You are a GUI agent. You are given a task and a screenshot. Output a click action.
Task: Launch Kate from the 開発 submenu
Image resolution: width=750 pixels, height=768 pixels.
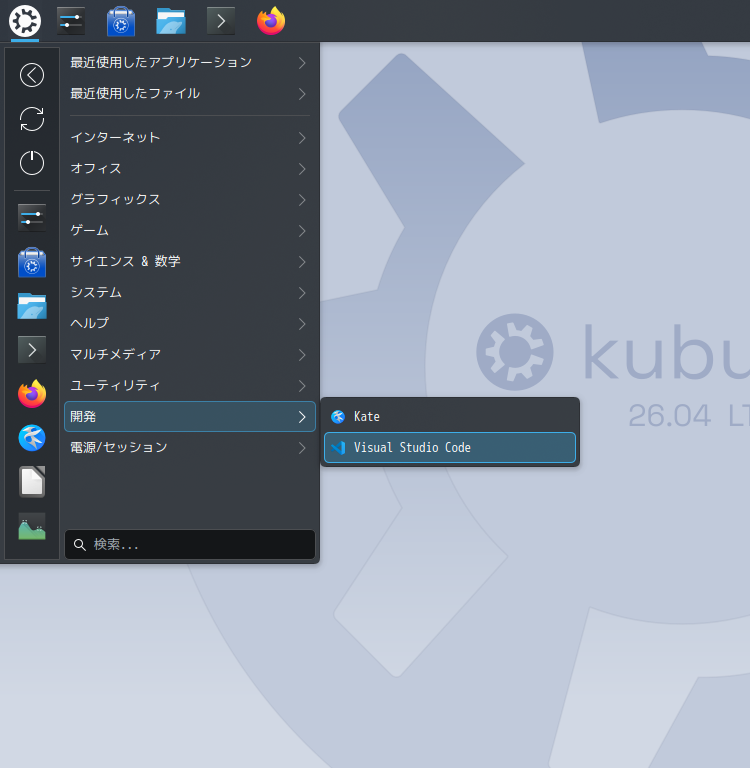click(x=450, y=417)
